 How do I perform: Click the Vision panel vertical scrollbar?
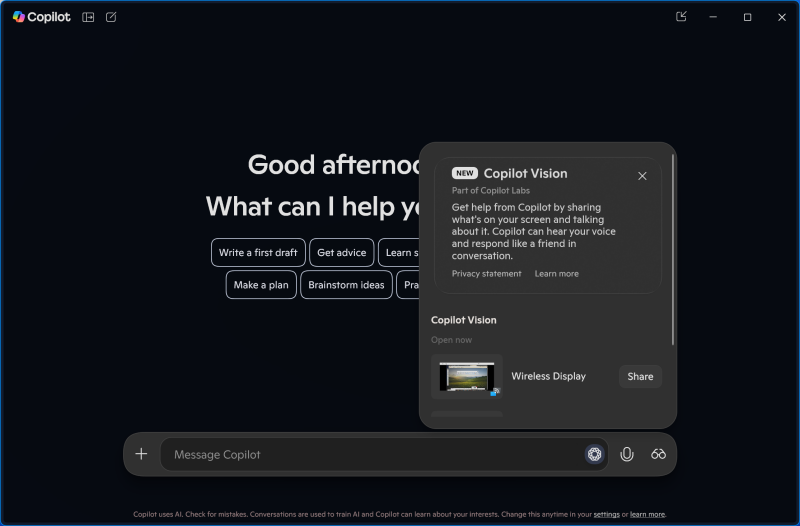click(673, 250)
